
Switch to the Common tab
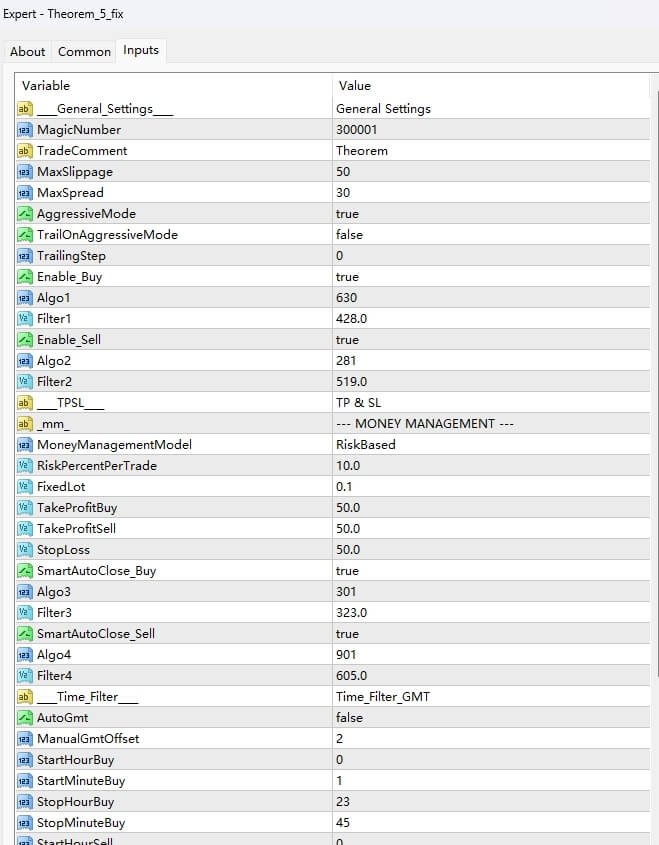tap(84, 52)
